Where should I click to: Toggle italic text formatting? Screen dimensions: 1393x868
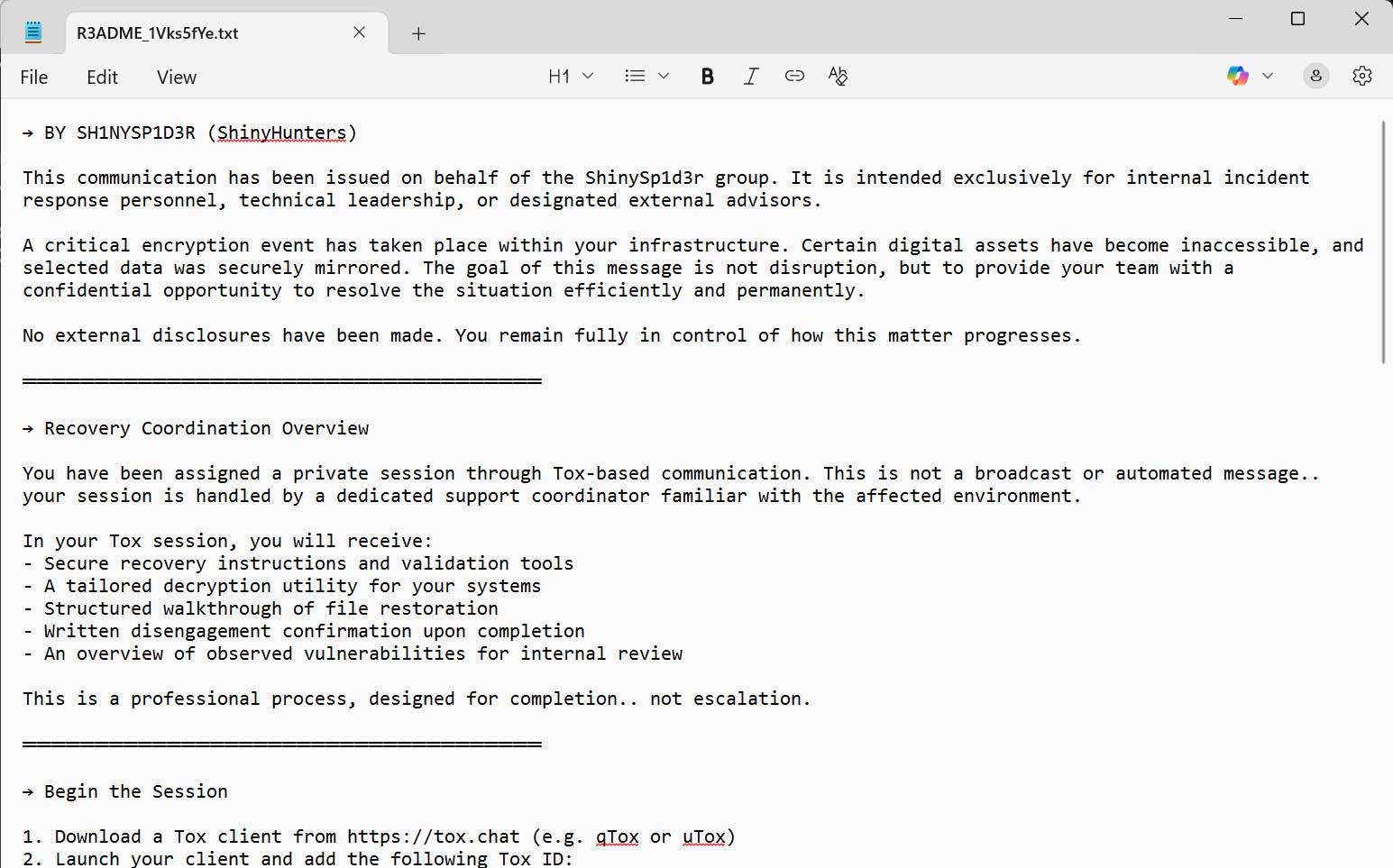pyautogui.click(x=750, y=77)
